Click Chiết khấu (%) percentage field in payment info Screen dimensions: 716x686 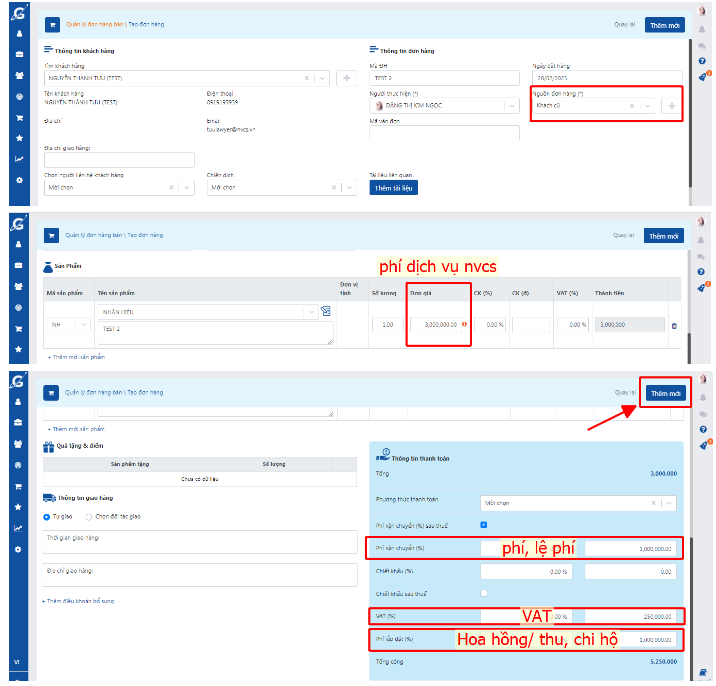526,571
